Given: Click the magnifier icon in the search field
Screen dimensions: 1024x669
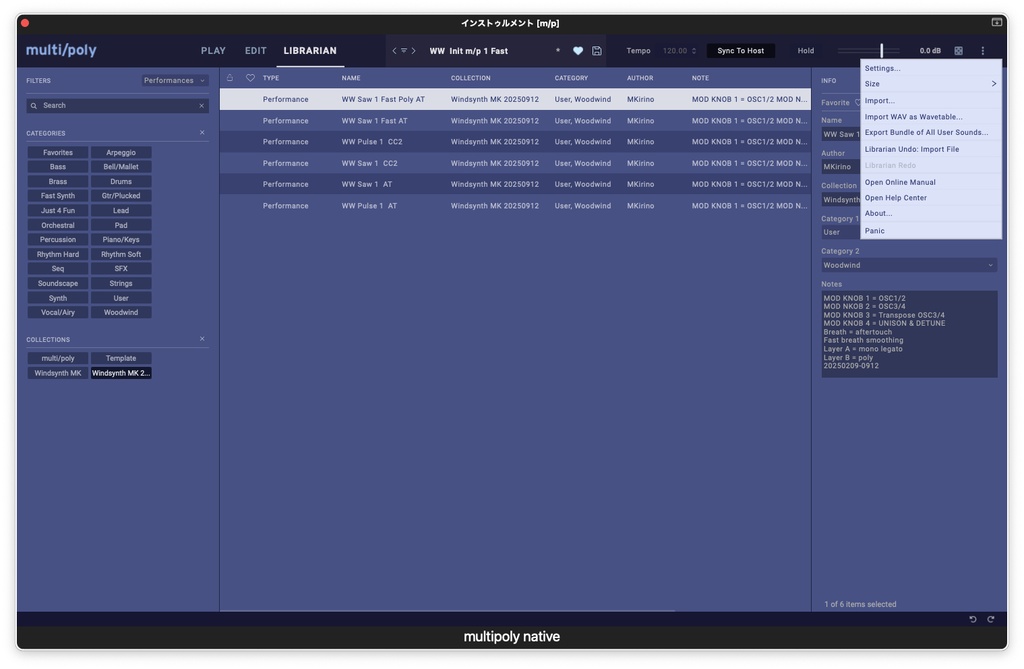Looking at the screenshot, I should [34, 104].
